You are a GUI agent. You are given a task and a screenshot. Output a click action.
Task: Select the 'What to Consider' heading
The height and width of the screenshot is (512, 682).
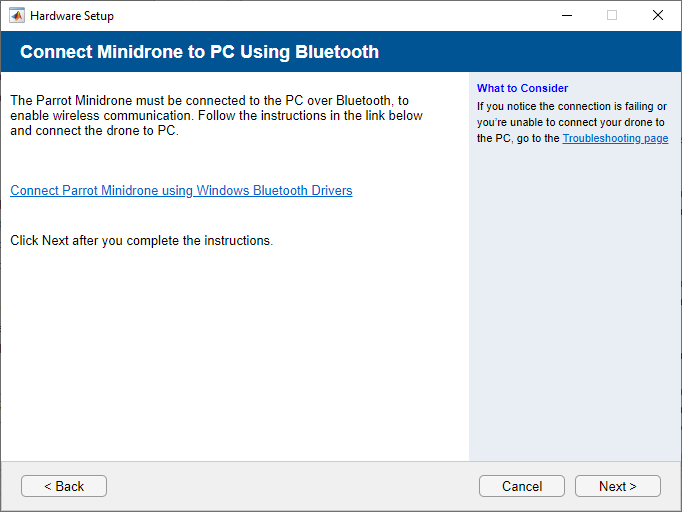[522, 88]
